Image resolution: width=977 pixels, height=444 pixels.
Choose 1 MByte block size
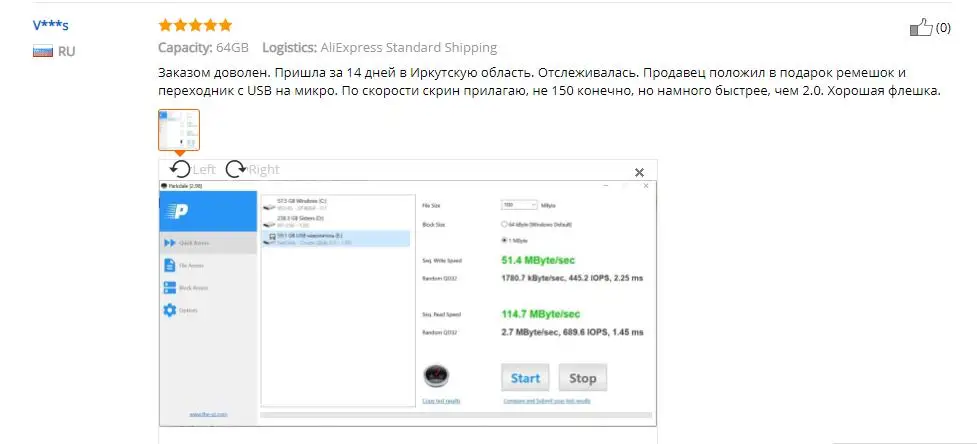tap(515, 240)
